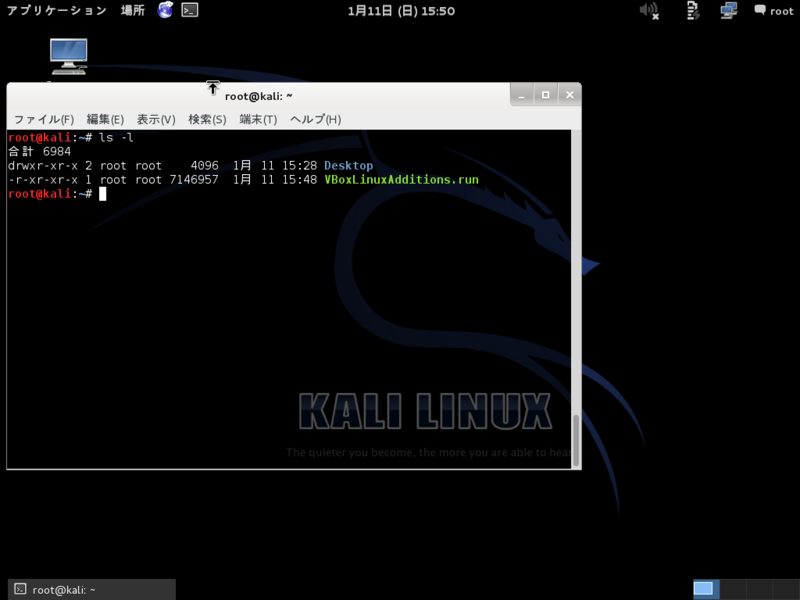Open terminal ヘルプ(H) menu

click(316, 119)
